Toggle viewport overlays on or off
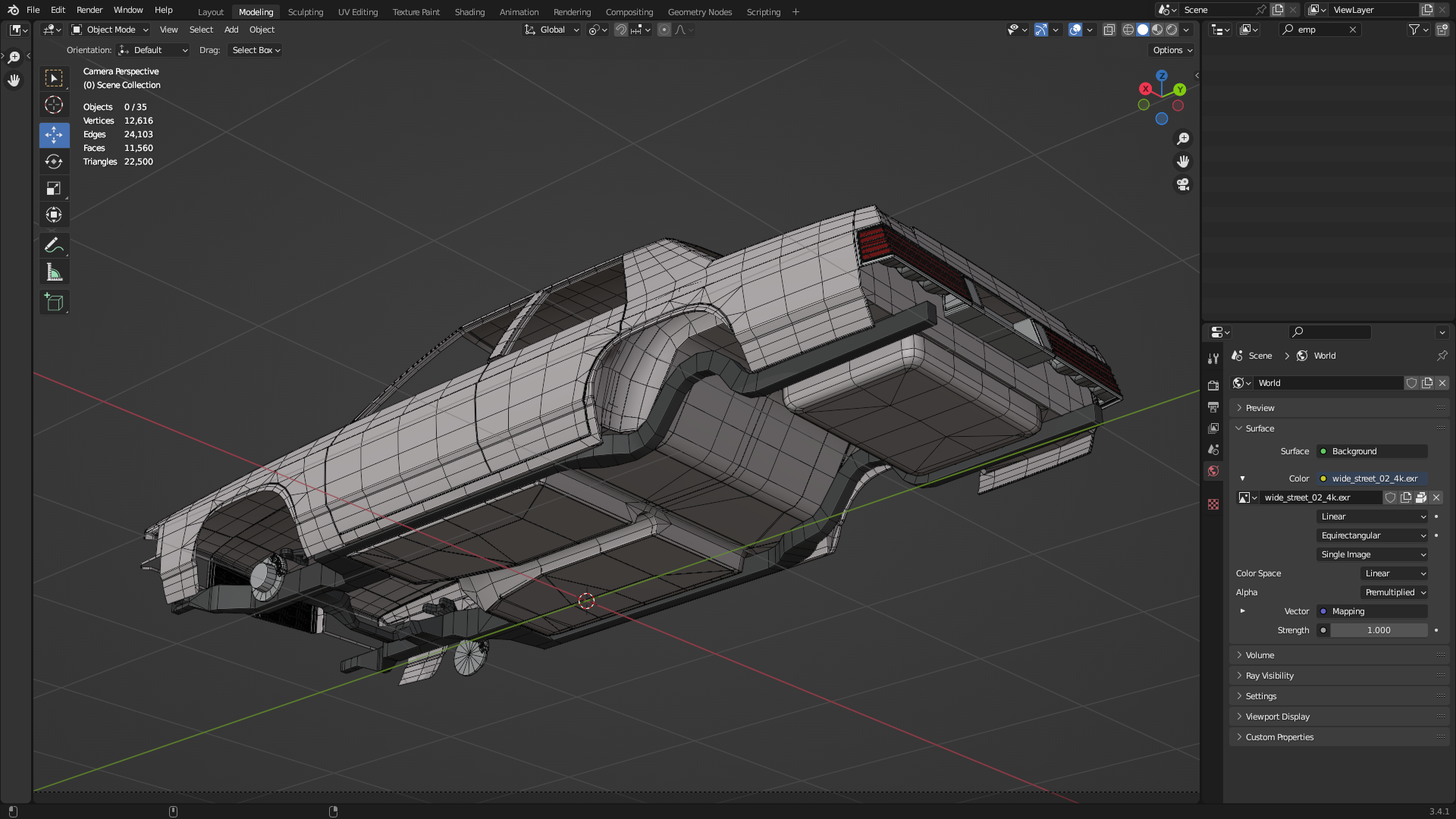 coord(1075,30)
